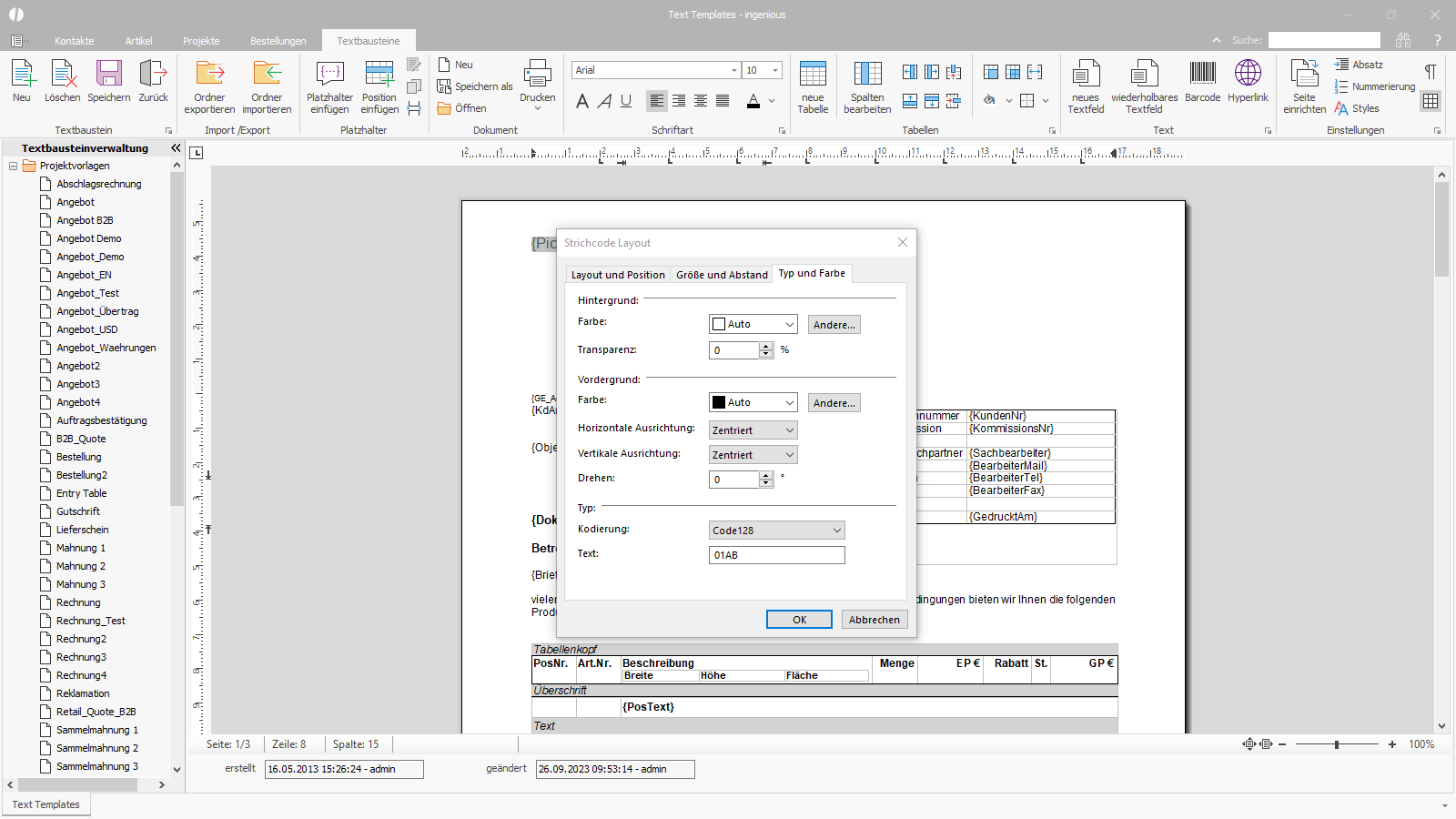Increase the Drehen rotation stepper
1456x819 pixels.
766,475
